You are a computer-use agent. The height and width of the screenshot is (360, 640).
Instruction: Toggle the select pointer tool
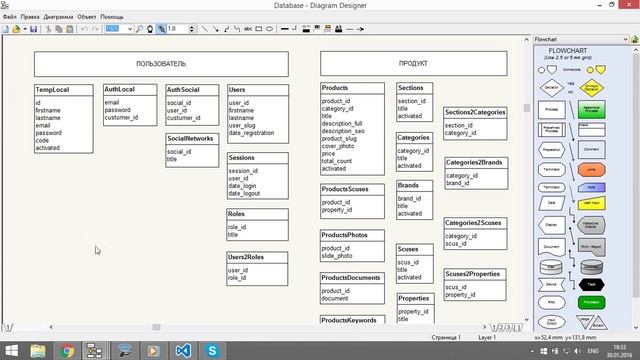click(161, 29)
